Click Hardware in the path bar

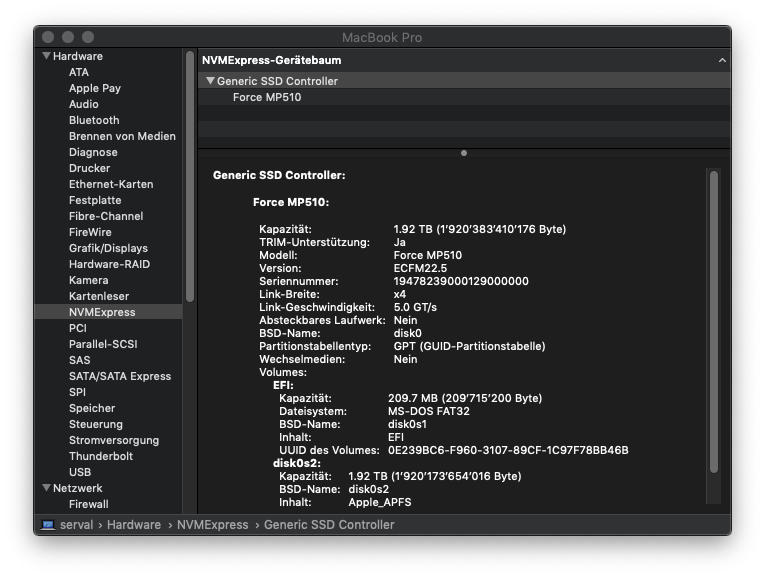point(134,525)
